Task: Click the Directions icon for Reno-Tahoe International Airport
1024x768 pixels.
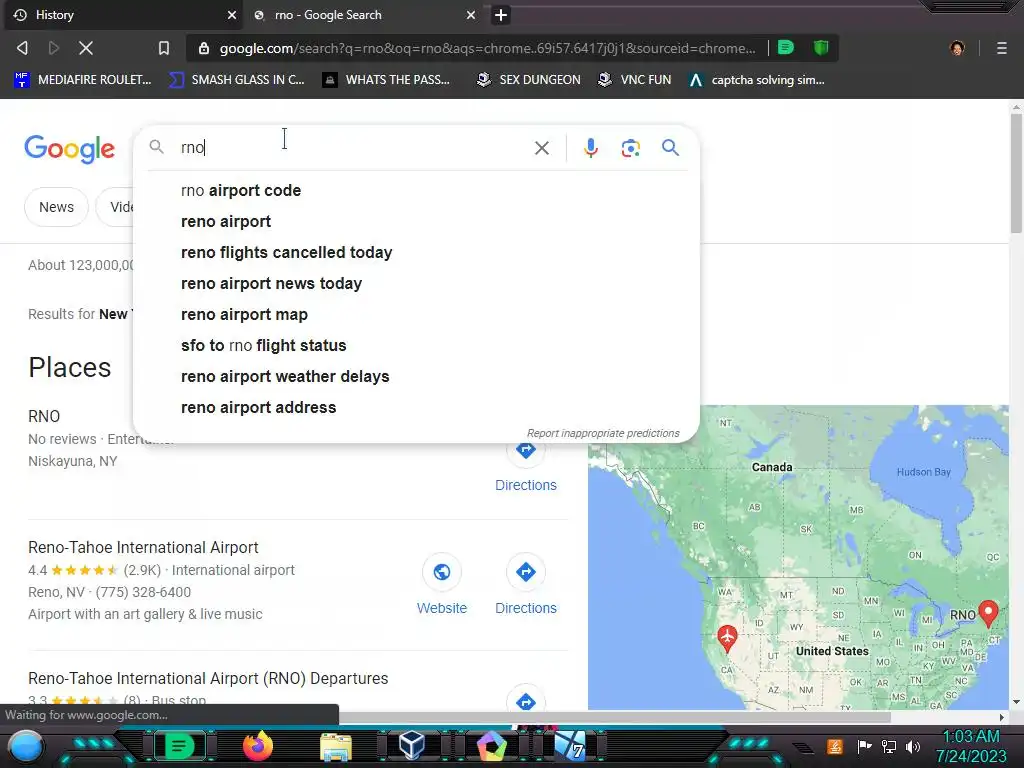Action: (x=526, y=572)
